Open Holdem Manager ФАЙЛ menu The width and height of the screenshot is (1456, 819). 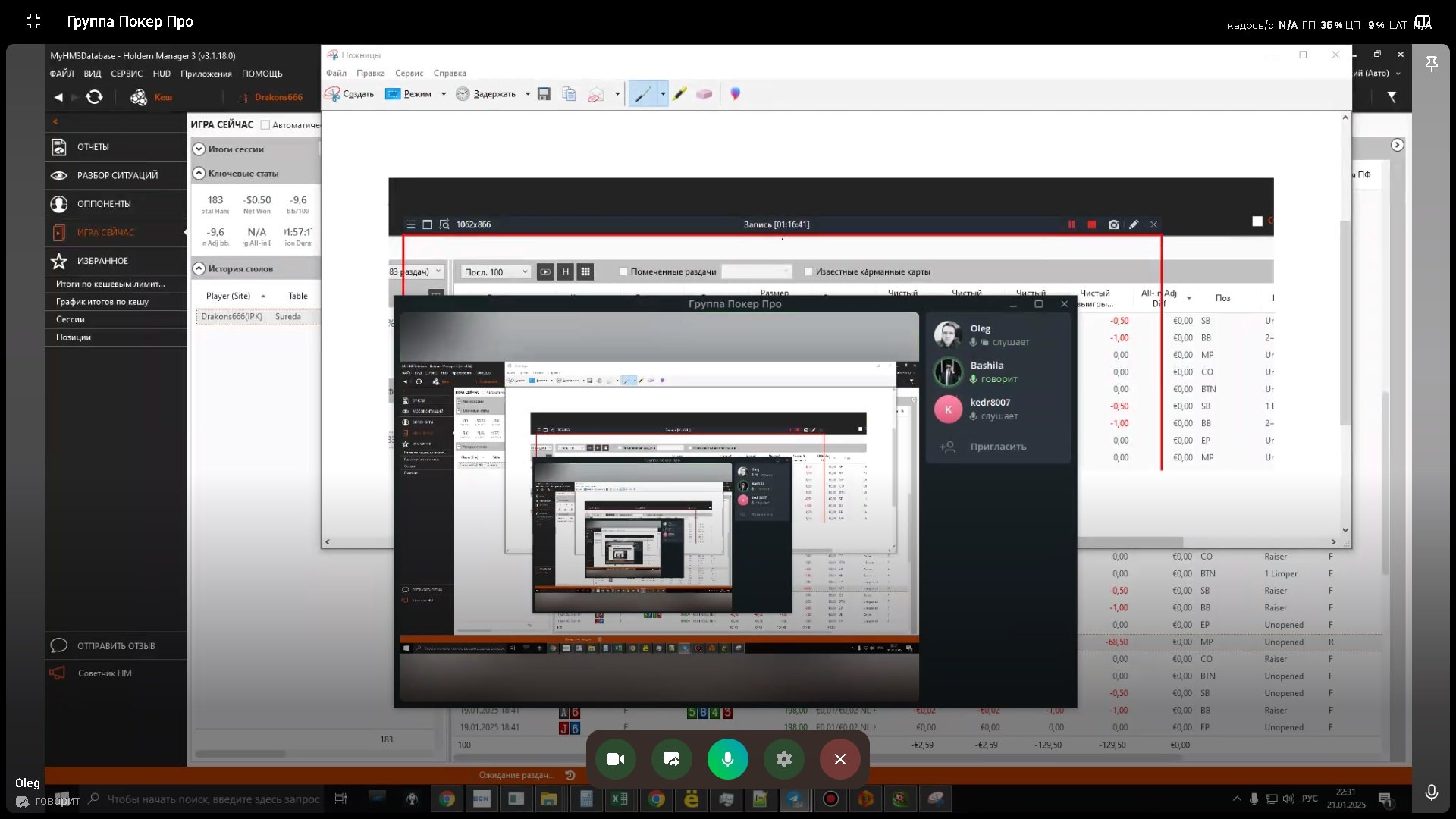coord(62,74)
